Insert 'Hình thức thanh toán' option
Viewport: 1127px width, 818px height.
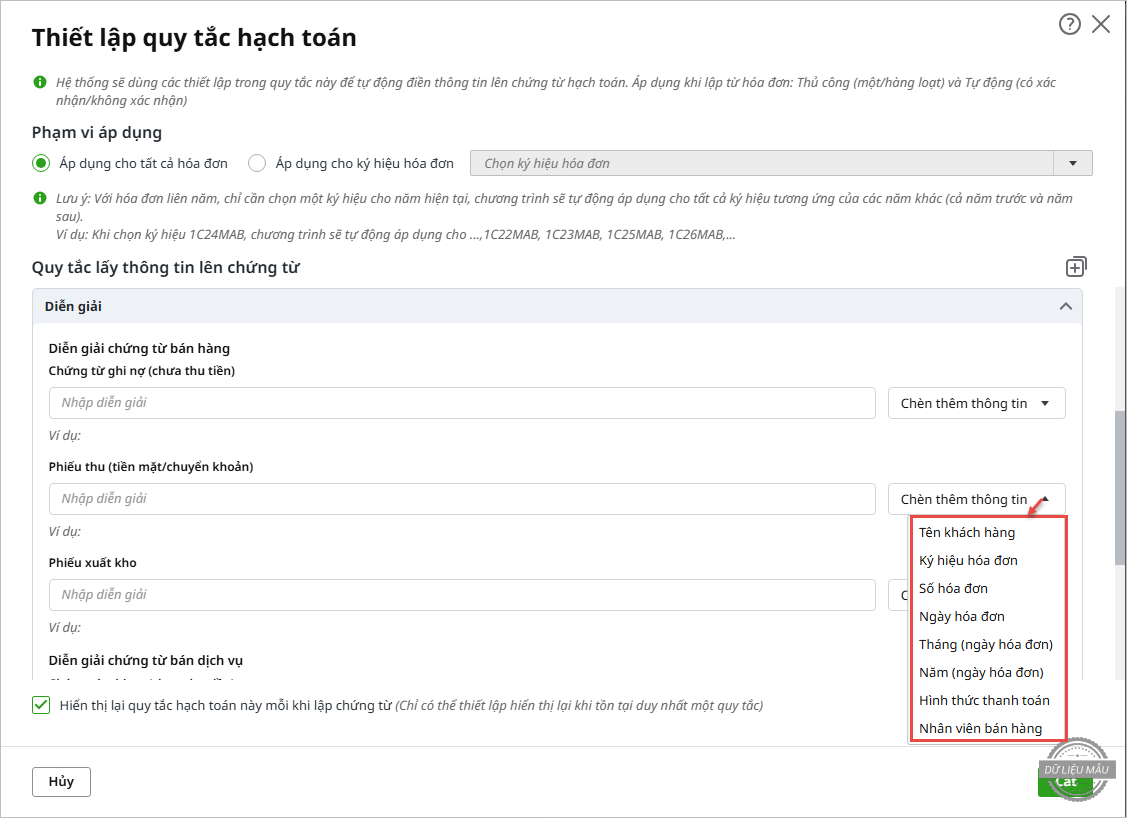click(984, 700)
